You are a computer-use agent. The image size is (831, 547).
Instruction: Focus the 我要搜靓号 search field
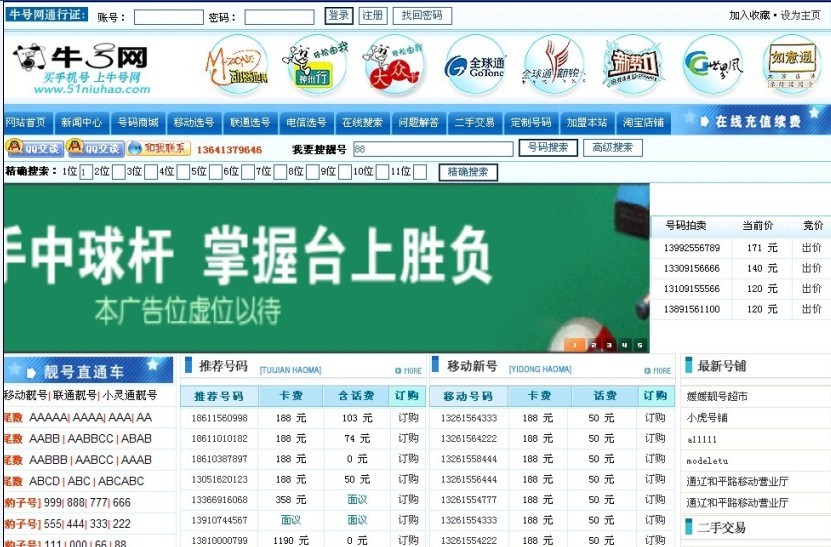pyautogui.click(x=432, y=149)
